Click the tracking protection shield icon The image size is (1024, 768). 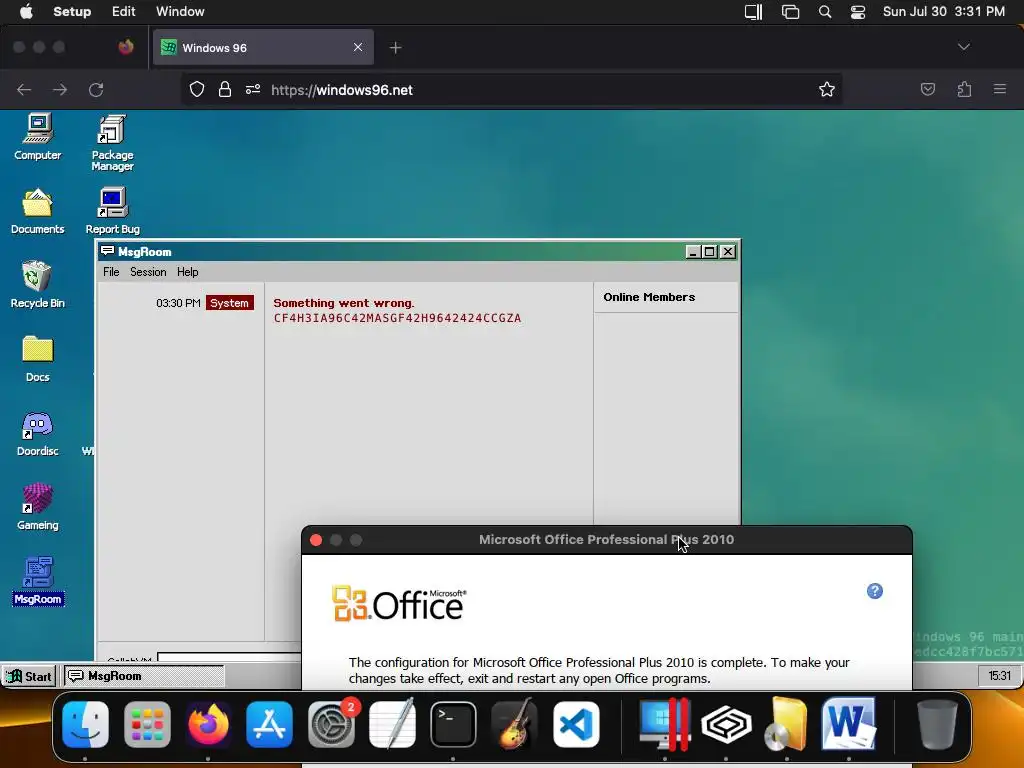[197, 89]
